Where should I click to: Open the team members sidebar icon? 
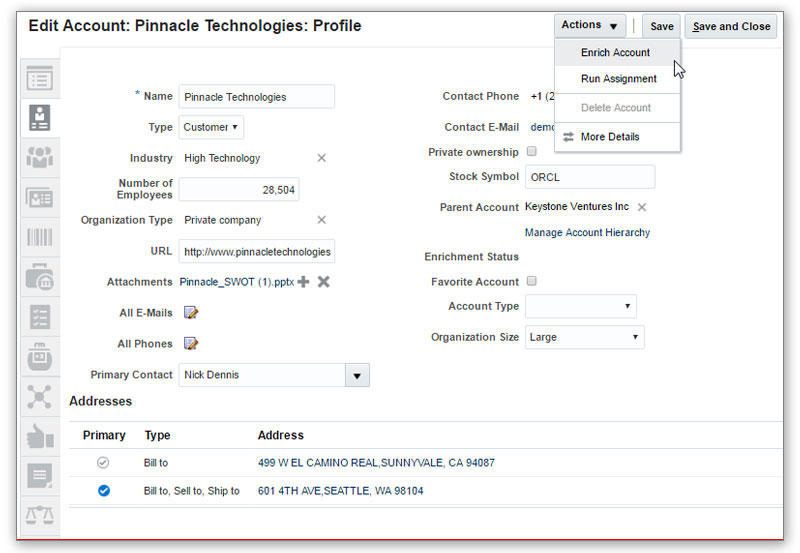click(x=38, y=157)
